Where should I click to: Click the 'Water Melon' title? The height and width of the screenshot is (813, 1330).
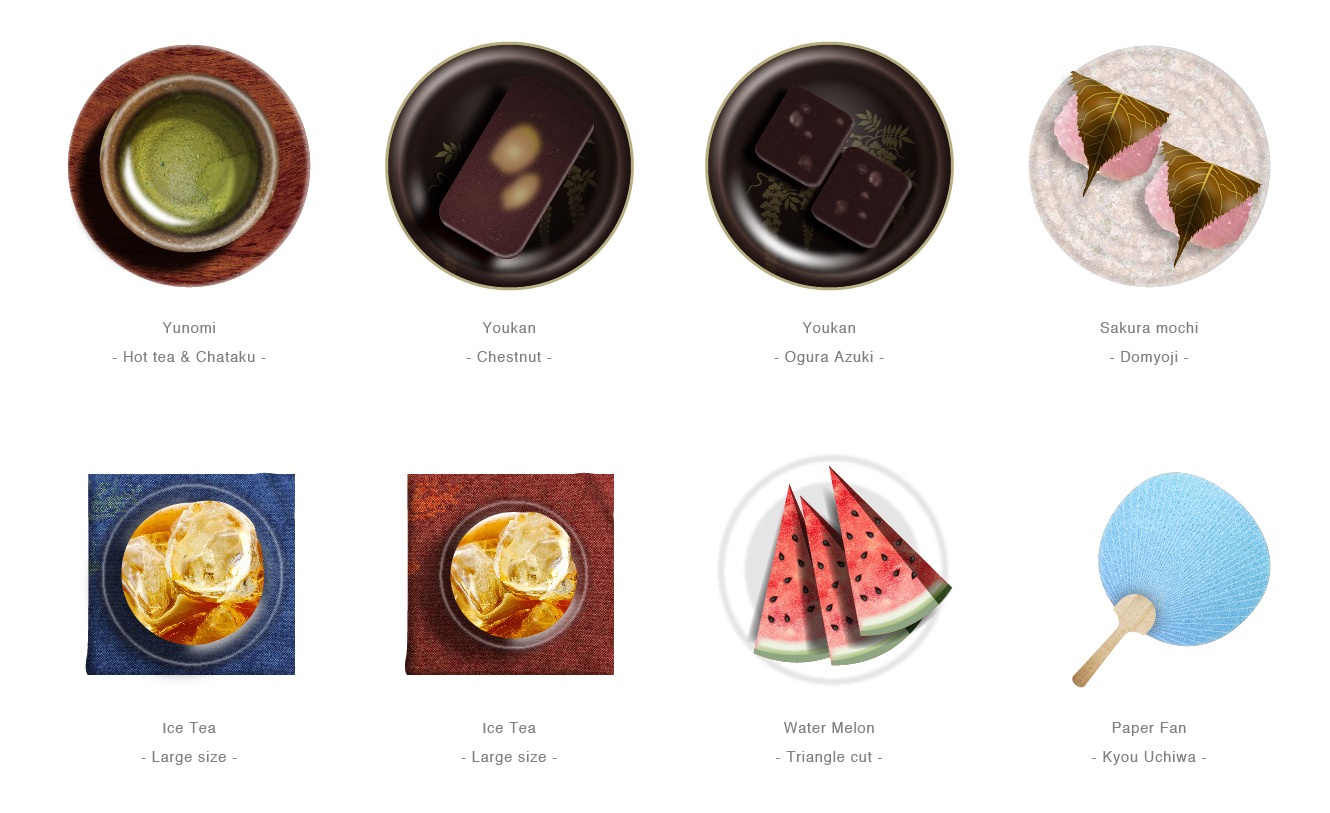pos(829,728)
